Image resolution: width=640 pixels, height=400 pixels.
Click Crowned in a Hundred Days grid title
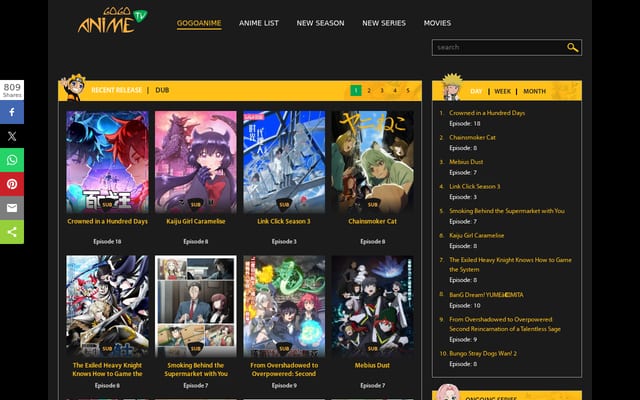point(107,221)
